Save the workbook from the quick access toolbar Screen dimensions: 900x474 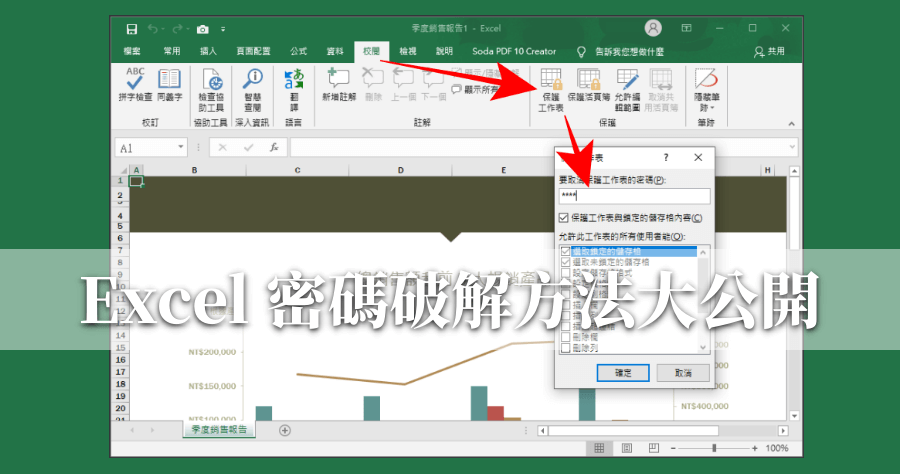(x=131, y=29)
